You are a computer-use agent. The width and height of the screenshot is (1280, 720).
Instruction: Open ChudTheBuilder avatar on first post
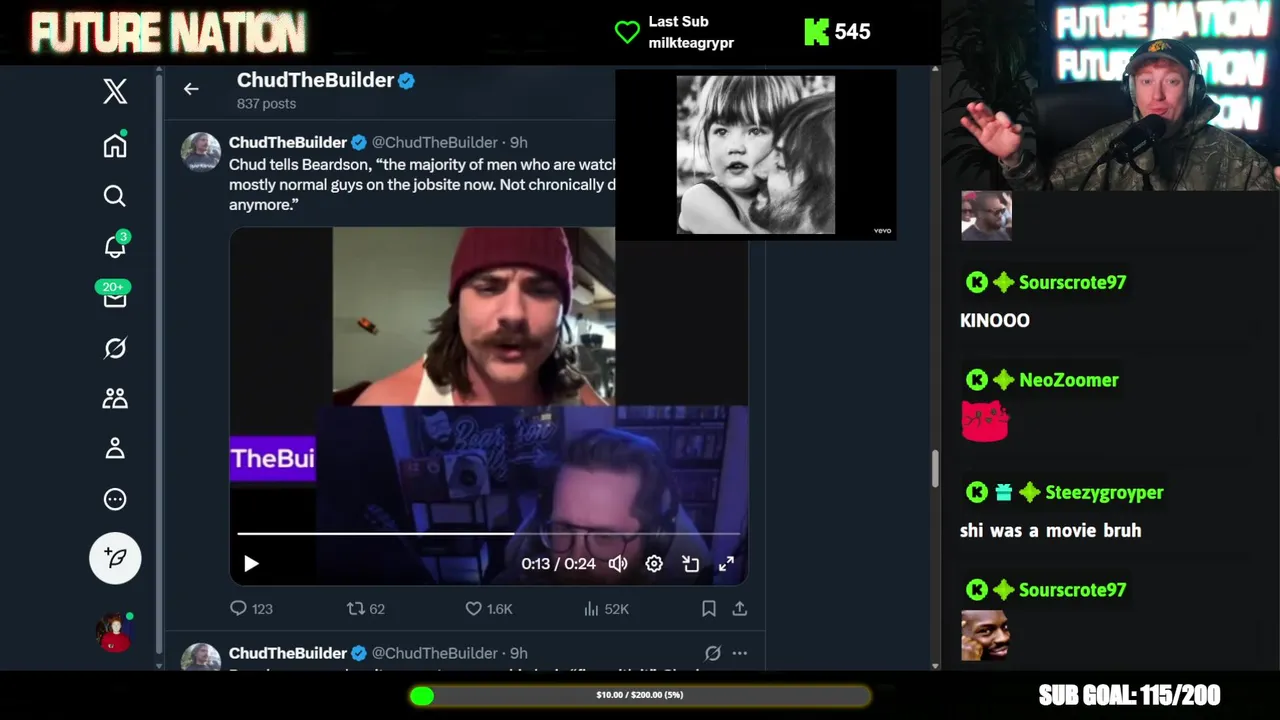(x=200, y=152)
